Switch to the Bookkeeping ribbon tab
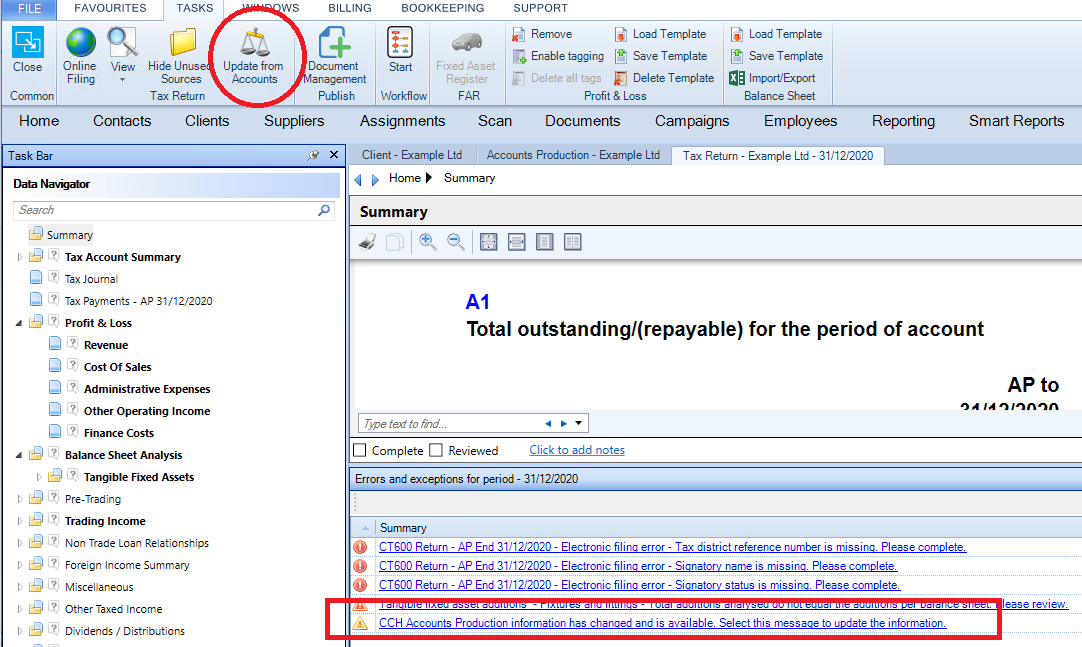This screenshot has height=647, width=1082. 442,8
